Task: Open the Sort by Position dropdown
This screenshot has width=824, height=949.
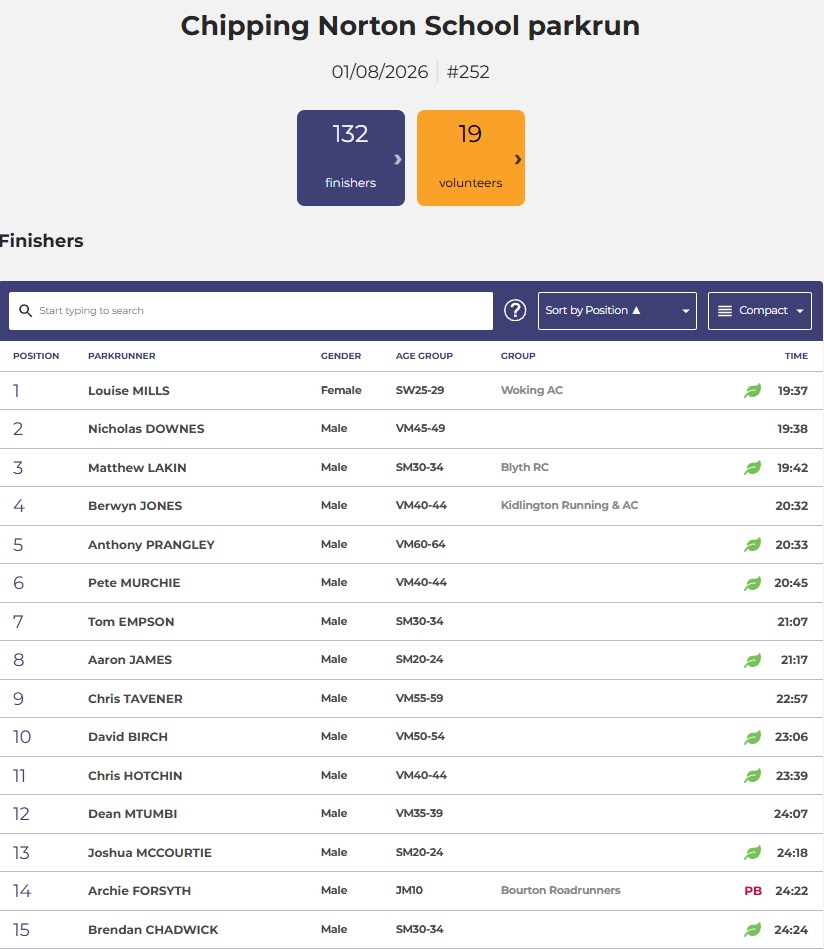Action: (617, 310)
